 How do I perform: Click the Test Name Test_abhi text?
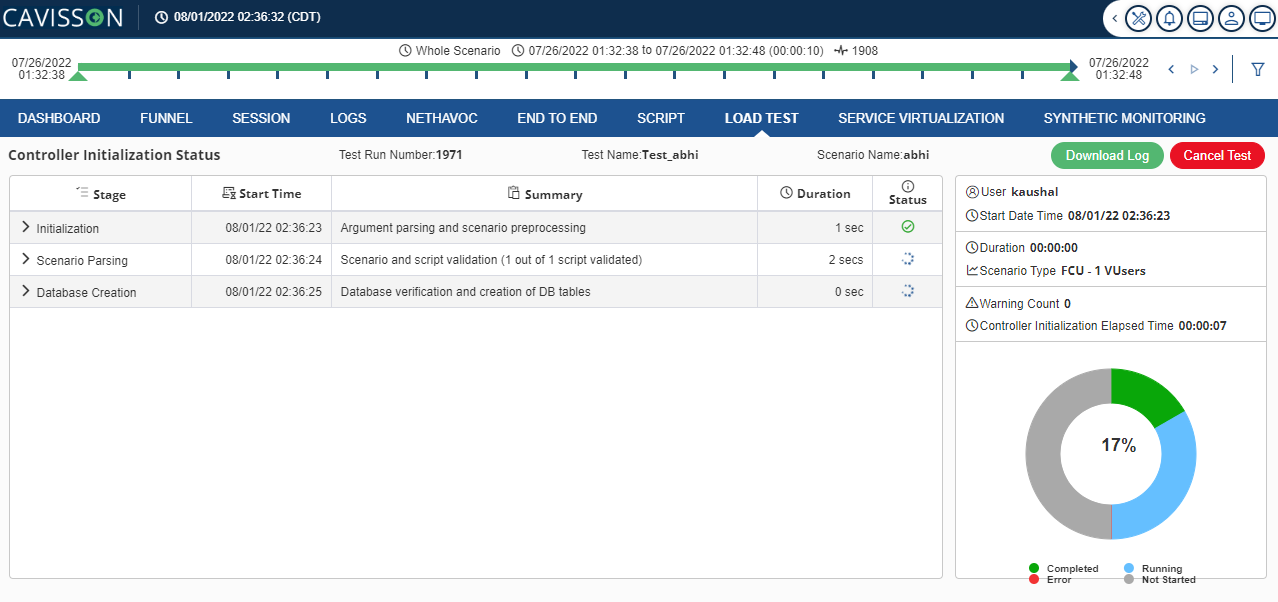coord(638,155)
